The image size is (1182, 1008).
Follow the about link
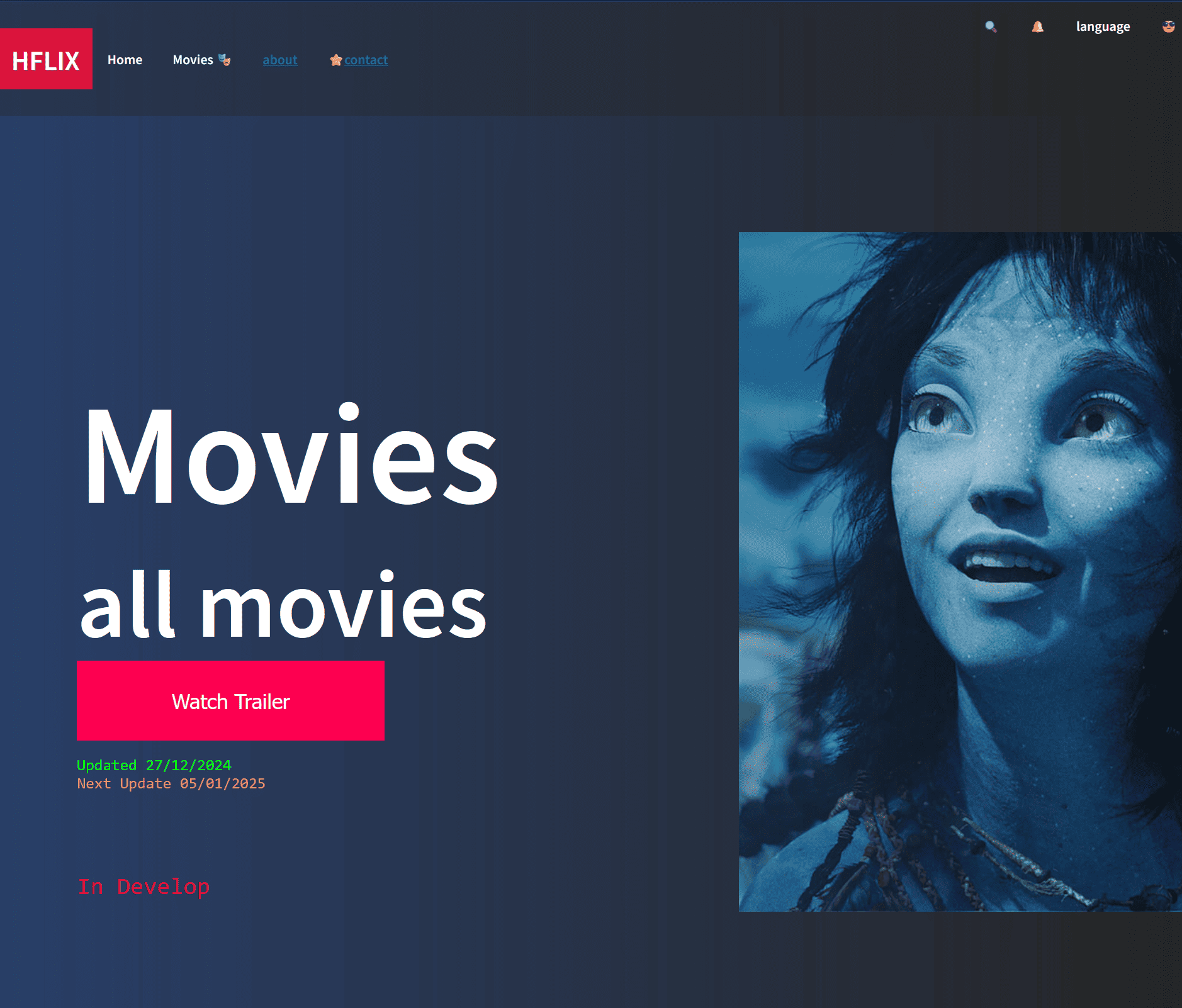coord(280,60)
